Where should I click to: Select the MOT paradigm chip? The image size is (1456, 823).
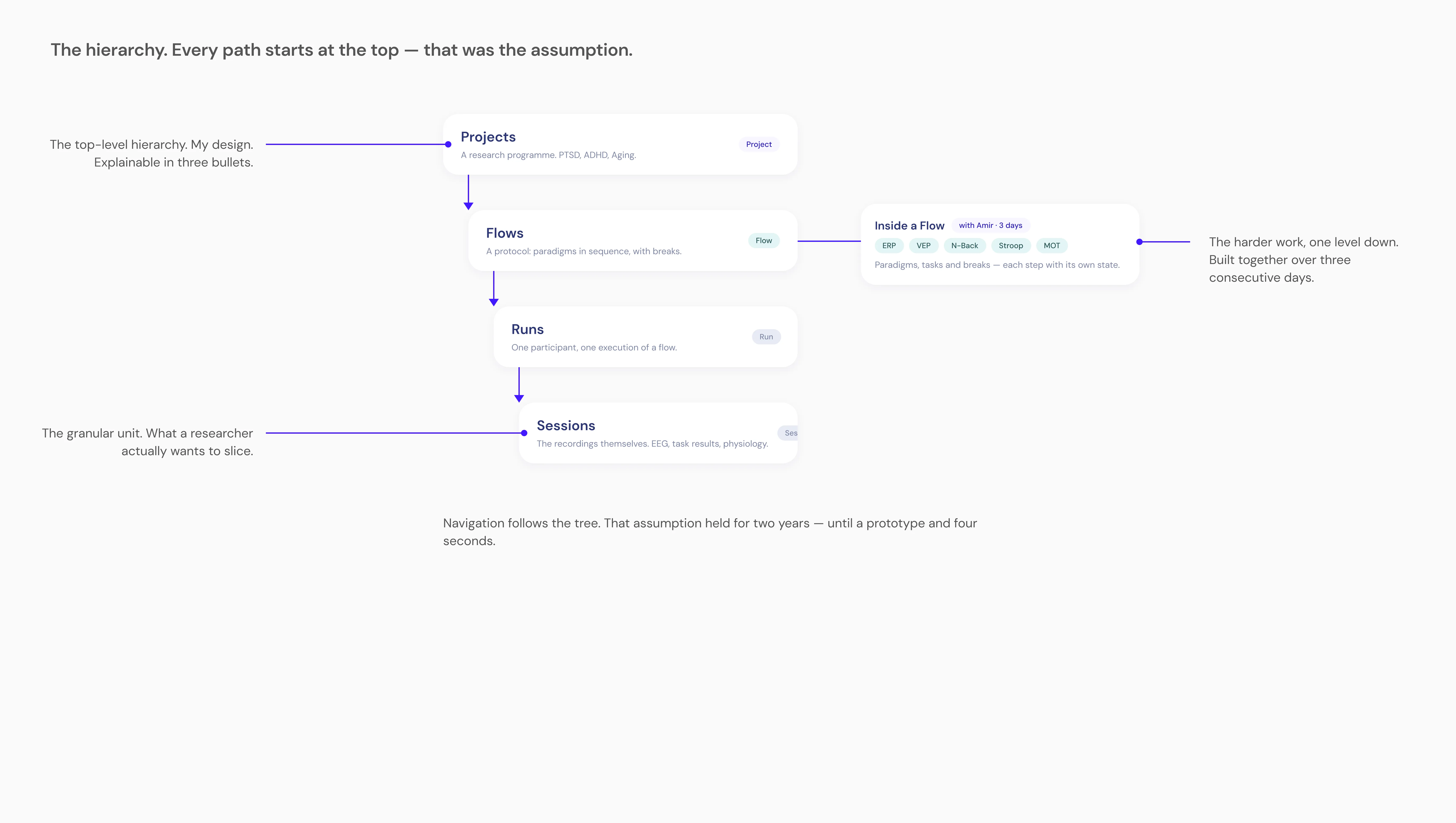pyautogui.click(x=1051, y=245)
